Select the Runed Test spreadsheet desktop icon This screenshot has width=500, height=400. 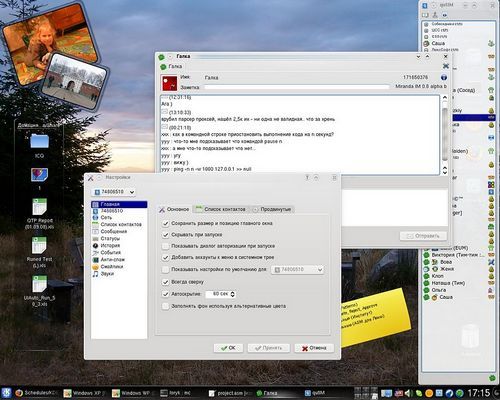coord(39,252)
